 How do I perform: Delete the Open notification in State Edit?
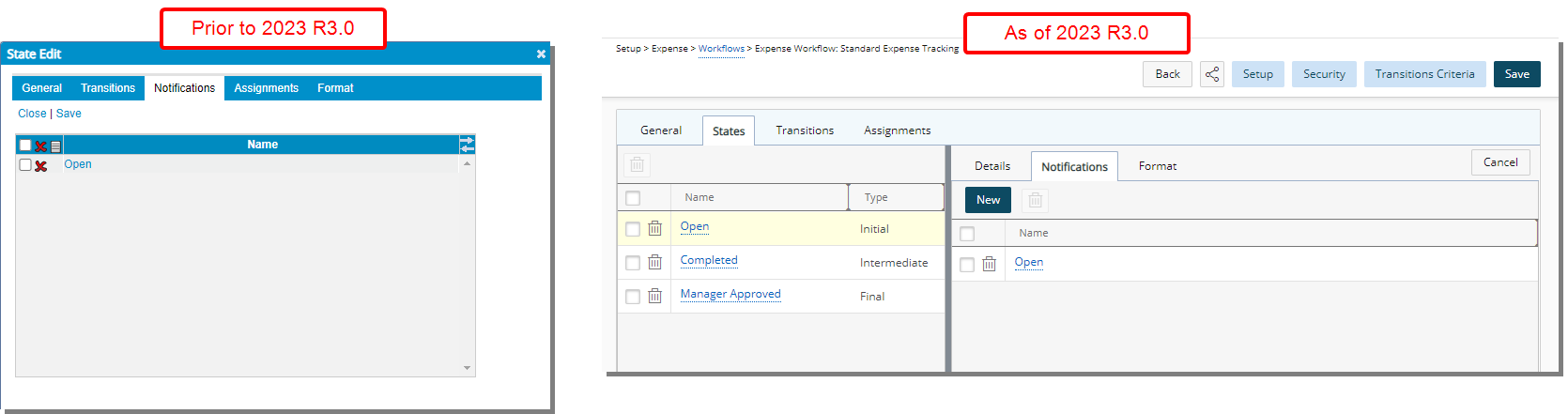tap(40, 165)
